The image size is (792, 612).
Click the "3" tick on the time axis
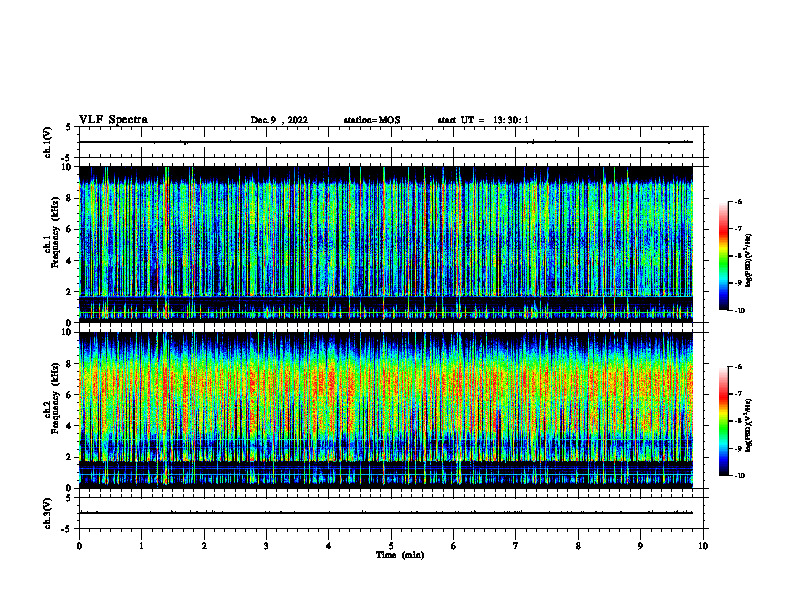[266, 546]
